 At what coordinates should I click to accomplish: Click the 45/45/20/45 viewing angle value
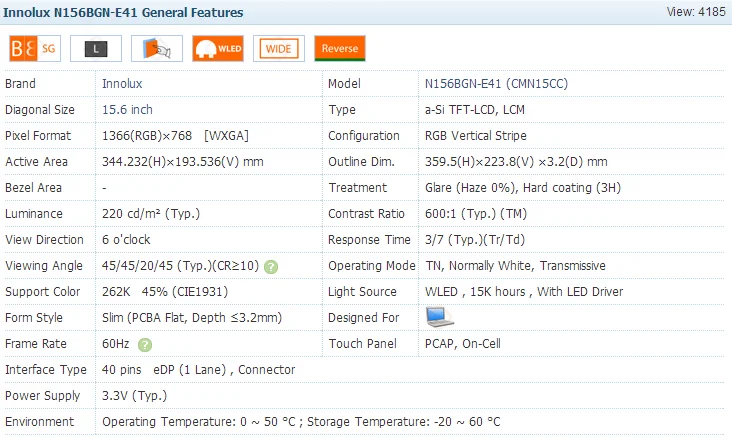(180, 266)
